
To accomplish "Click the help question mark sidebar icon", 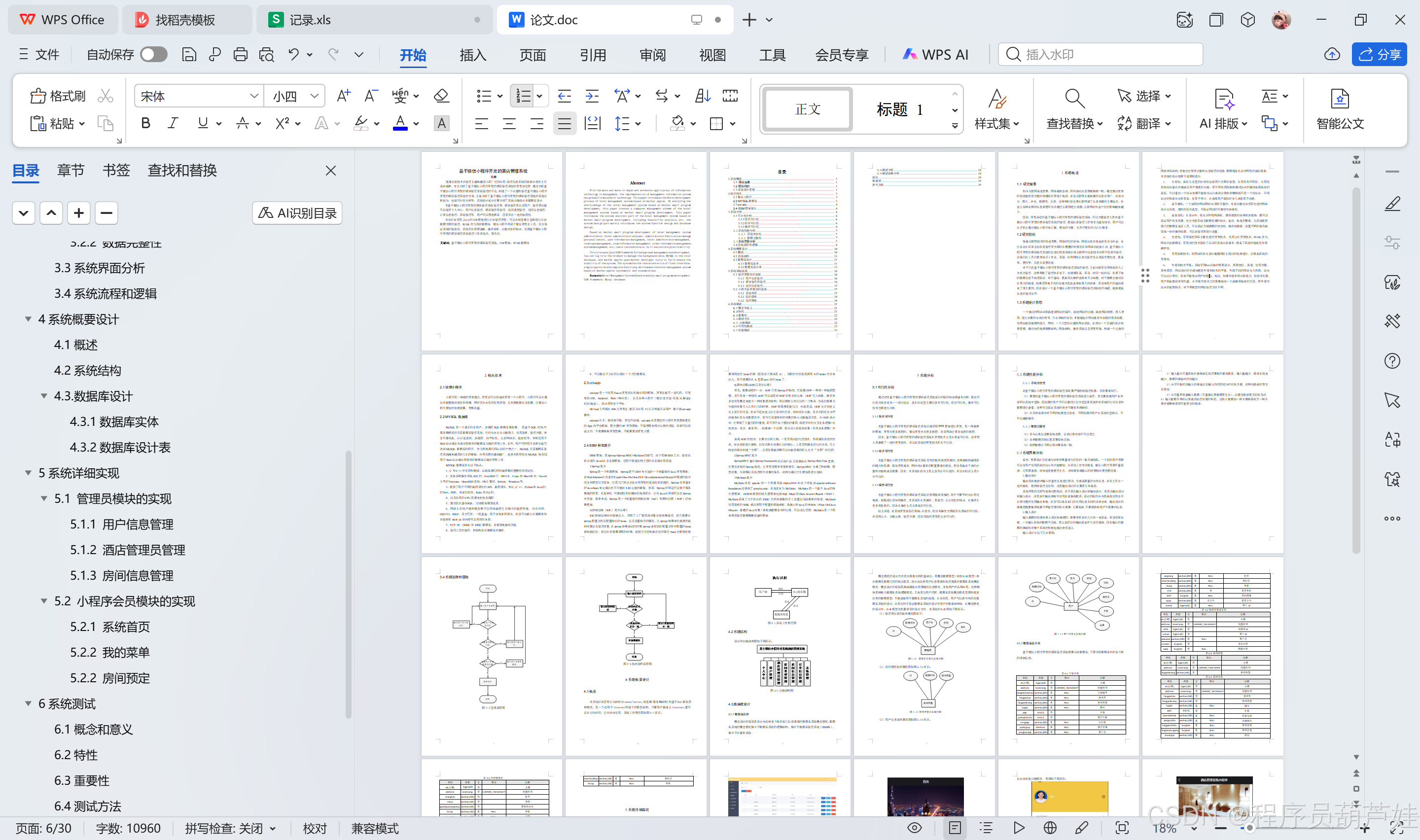I will coord(1392,360).
